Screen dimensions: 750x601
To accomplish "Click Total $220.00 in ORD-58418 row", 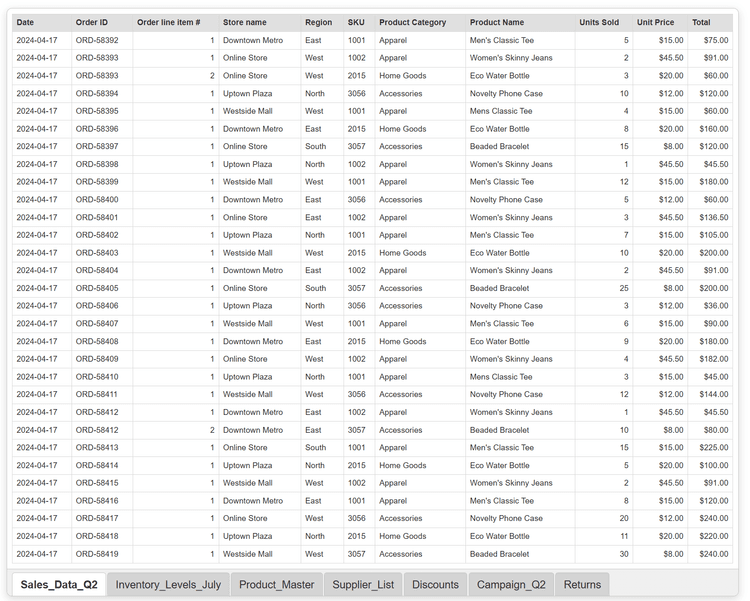I will click(710, 536).
